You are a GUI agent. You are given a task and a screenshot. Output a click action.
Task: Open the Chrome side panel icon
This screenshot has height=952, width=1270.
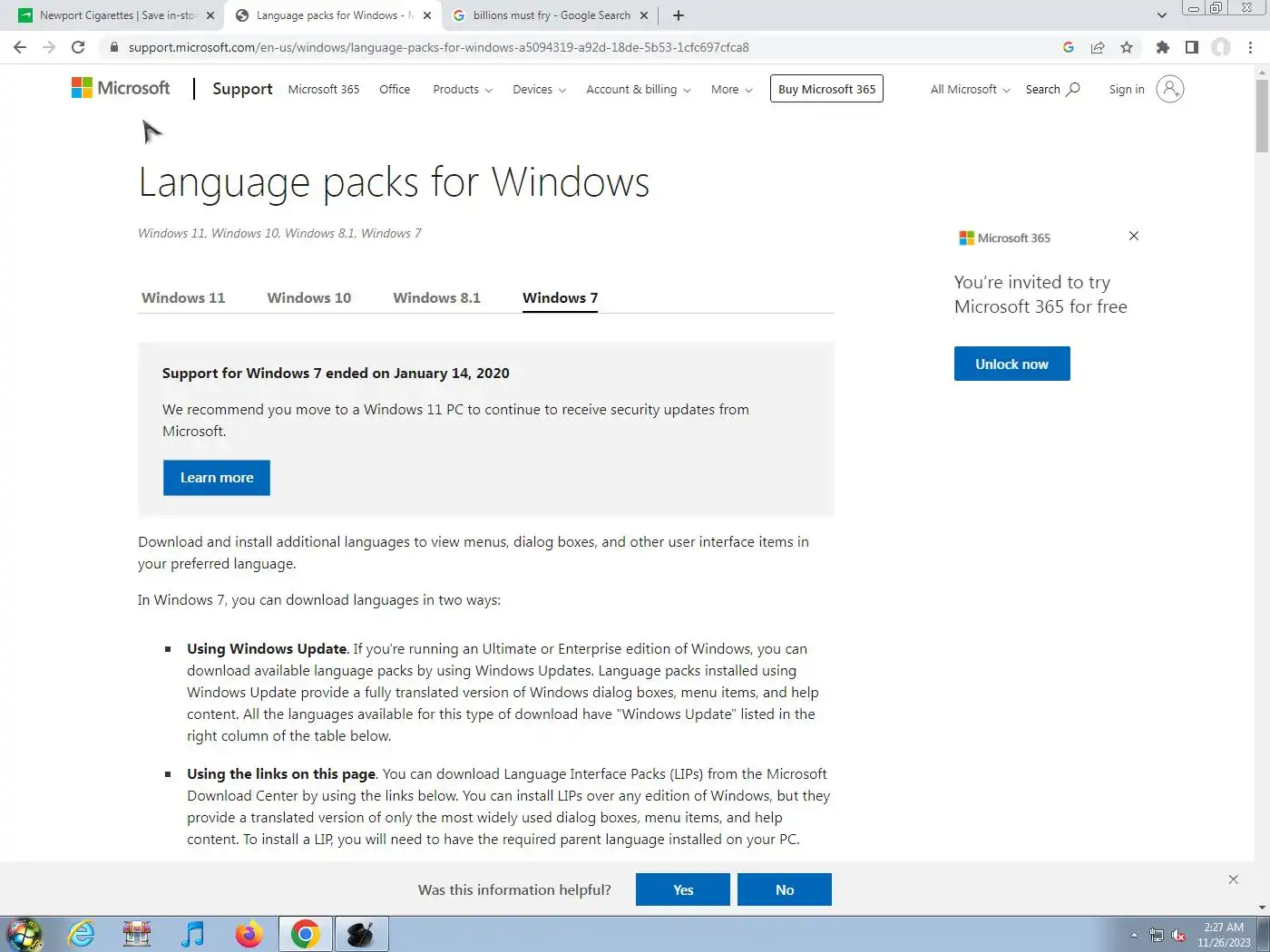(1192, 47)
